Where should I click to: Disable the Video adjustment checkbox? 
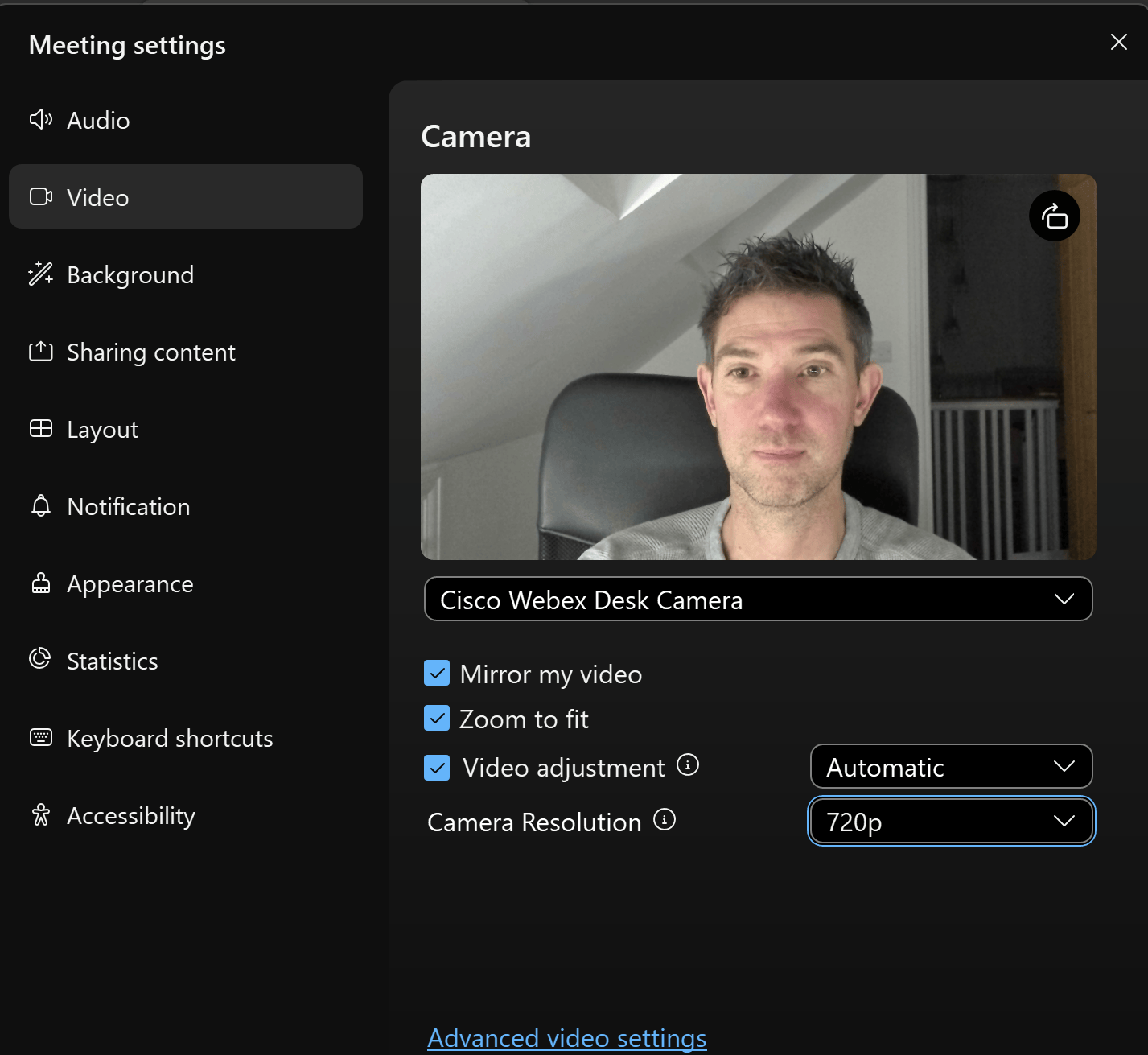pos(437,768)
